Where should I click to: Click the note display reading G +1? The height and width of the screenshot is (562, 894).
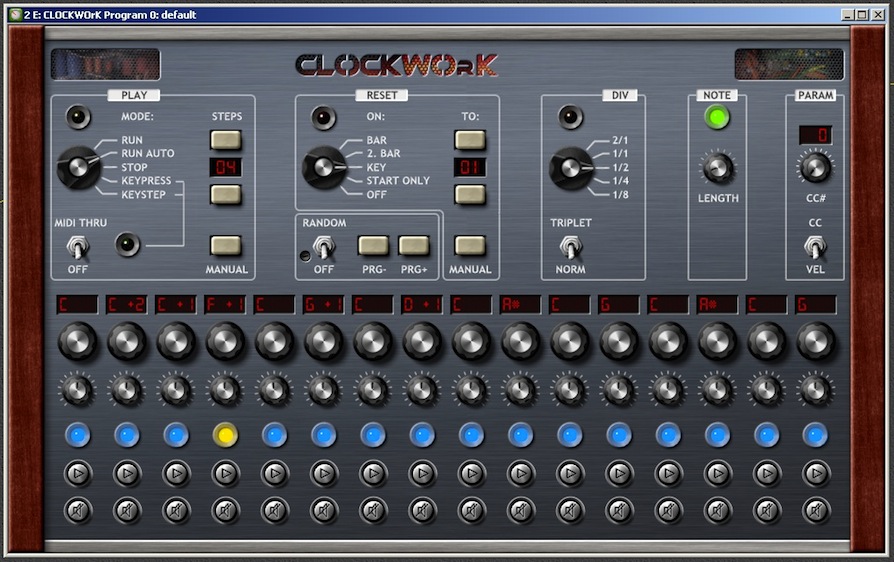pos(323,305)
